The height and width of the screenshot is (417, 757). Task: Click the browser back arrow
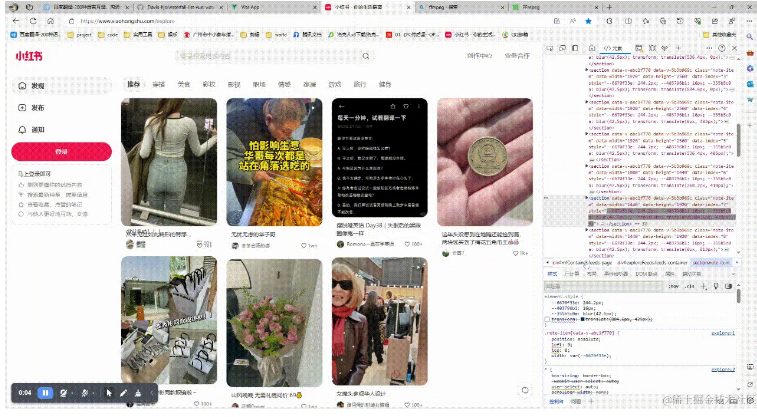coord(16,21)
